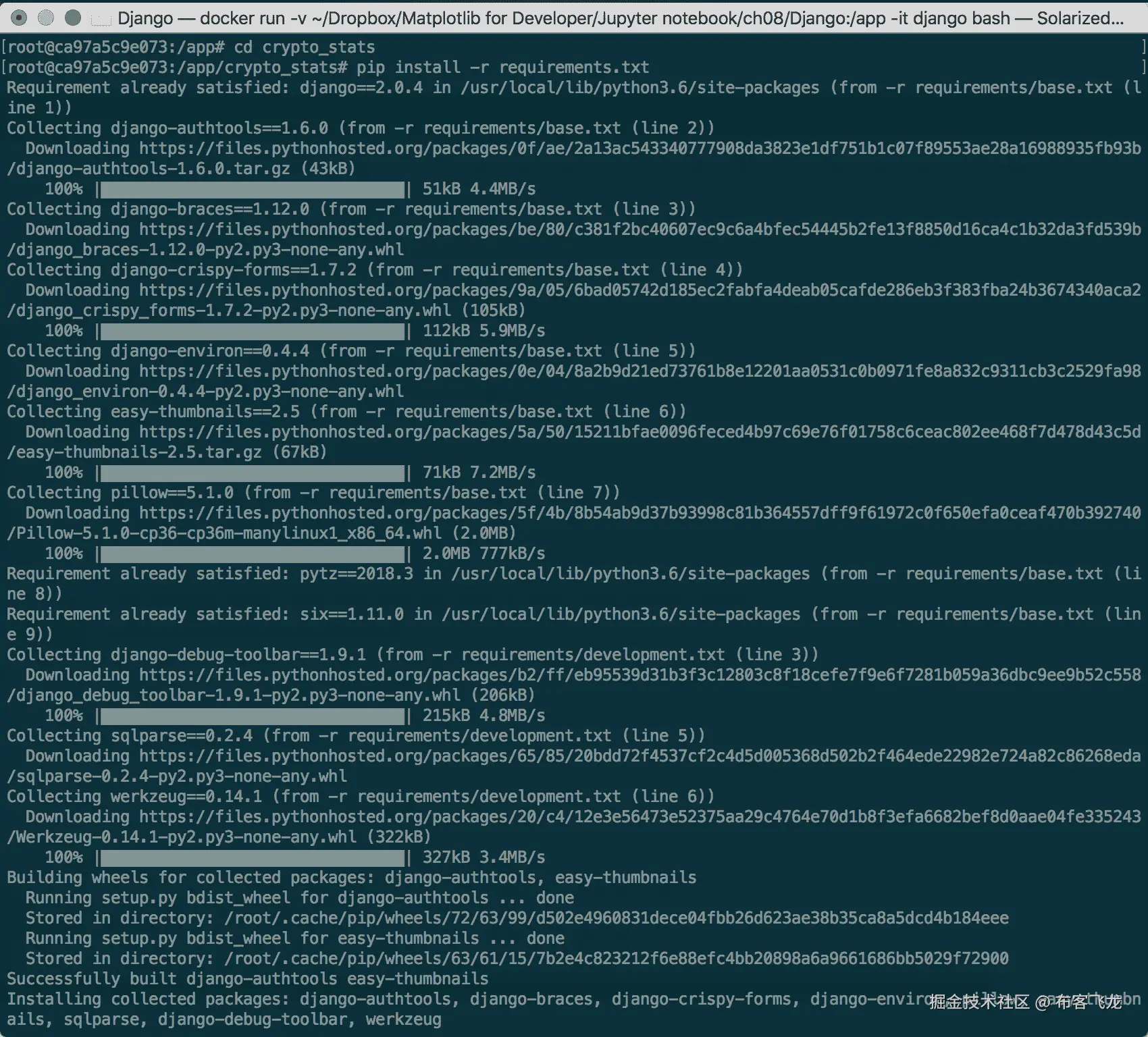Click '/django-authtools-1.6.0.tar.gz (43kB)' filename

[x=181, y=169]
